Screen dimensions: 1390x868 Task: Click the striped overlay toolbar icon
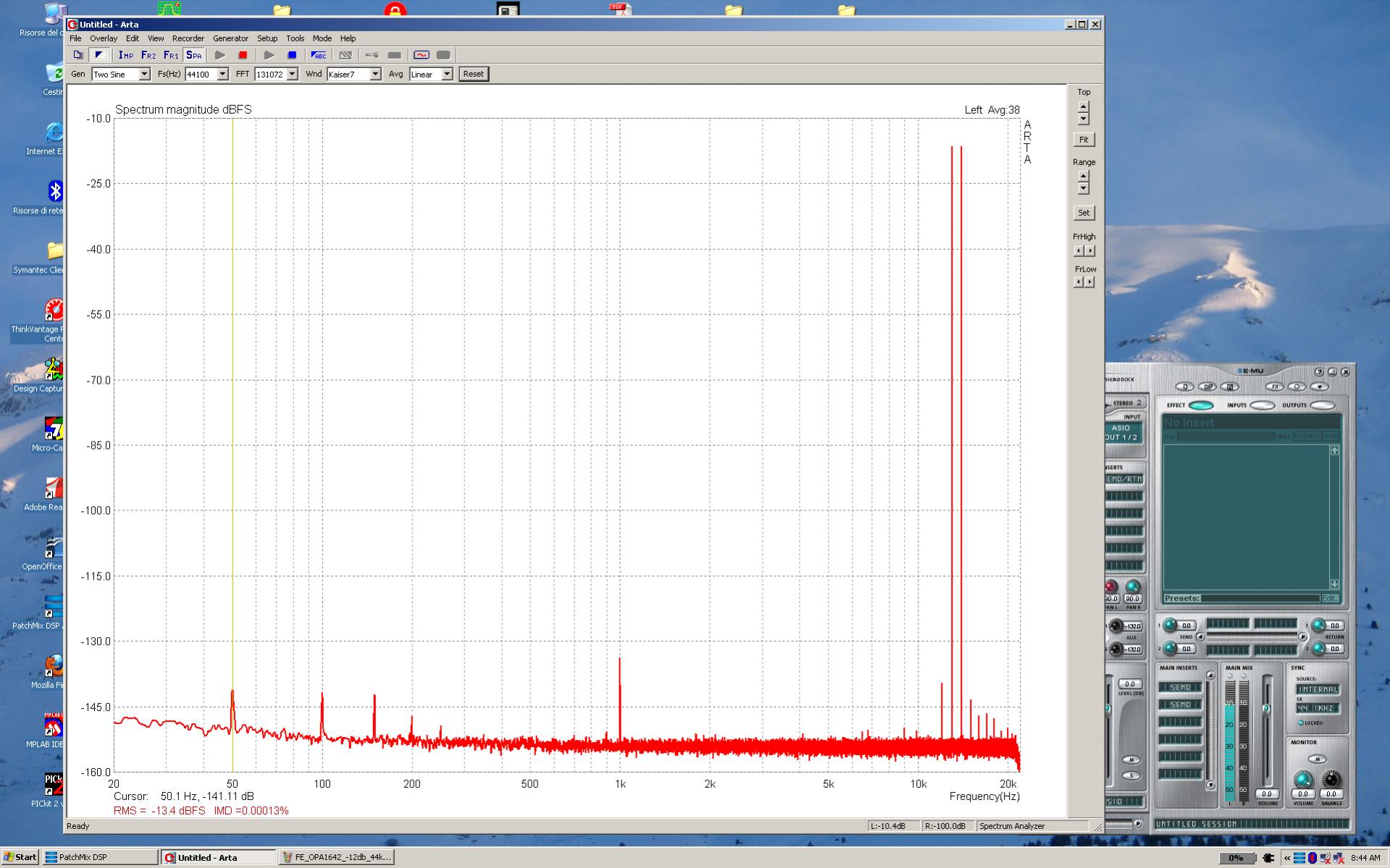coord(346,55)
